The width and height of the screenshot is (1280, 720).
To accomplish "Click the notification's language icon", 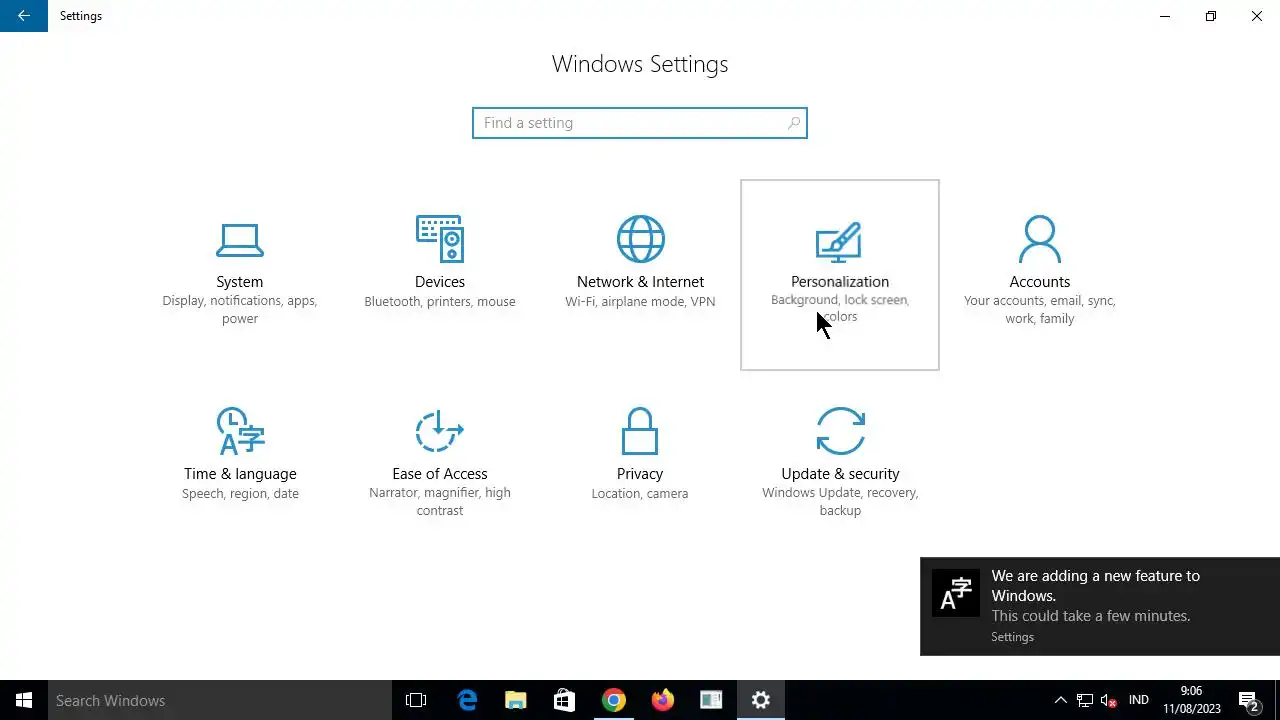I will [x=956, y=593].
